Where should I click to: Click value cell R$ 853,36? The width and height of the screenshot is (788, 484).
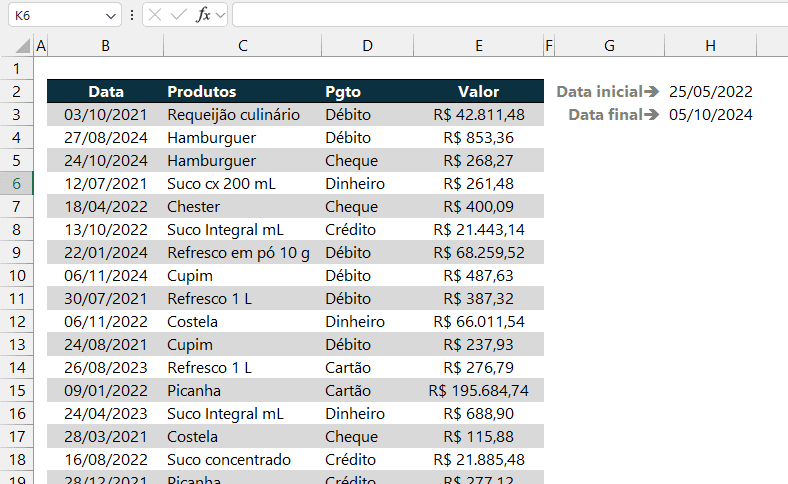pos(479,138)
